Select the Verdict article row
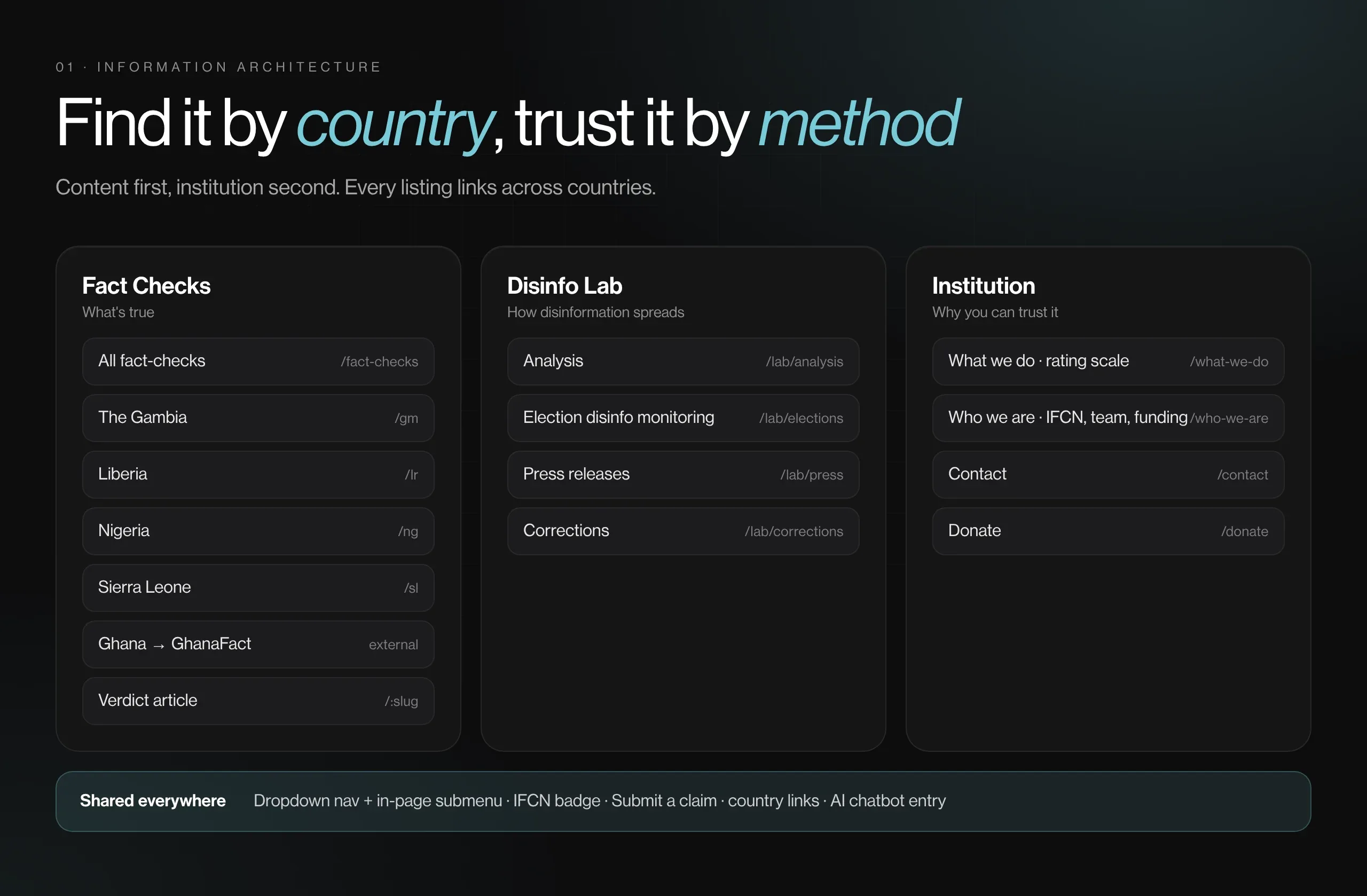1367x896 pixels. pyautogui.click(x=258, y=701)
